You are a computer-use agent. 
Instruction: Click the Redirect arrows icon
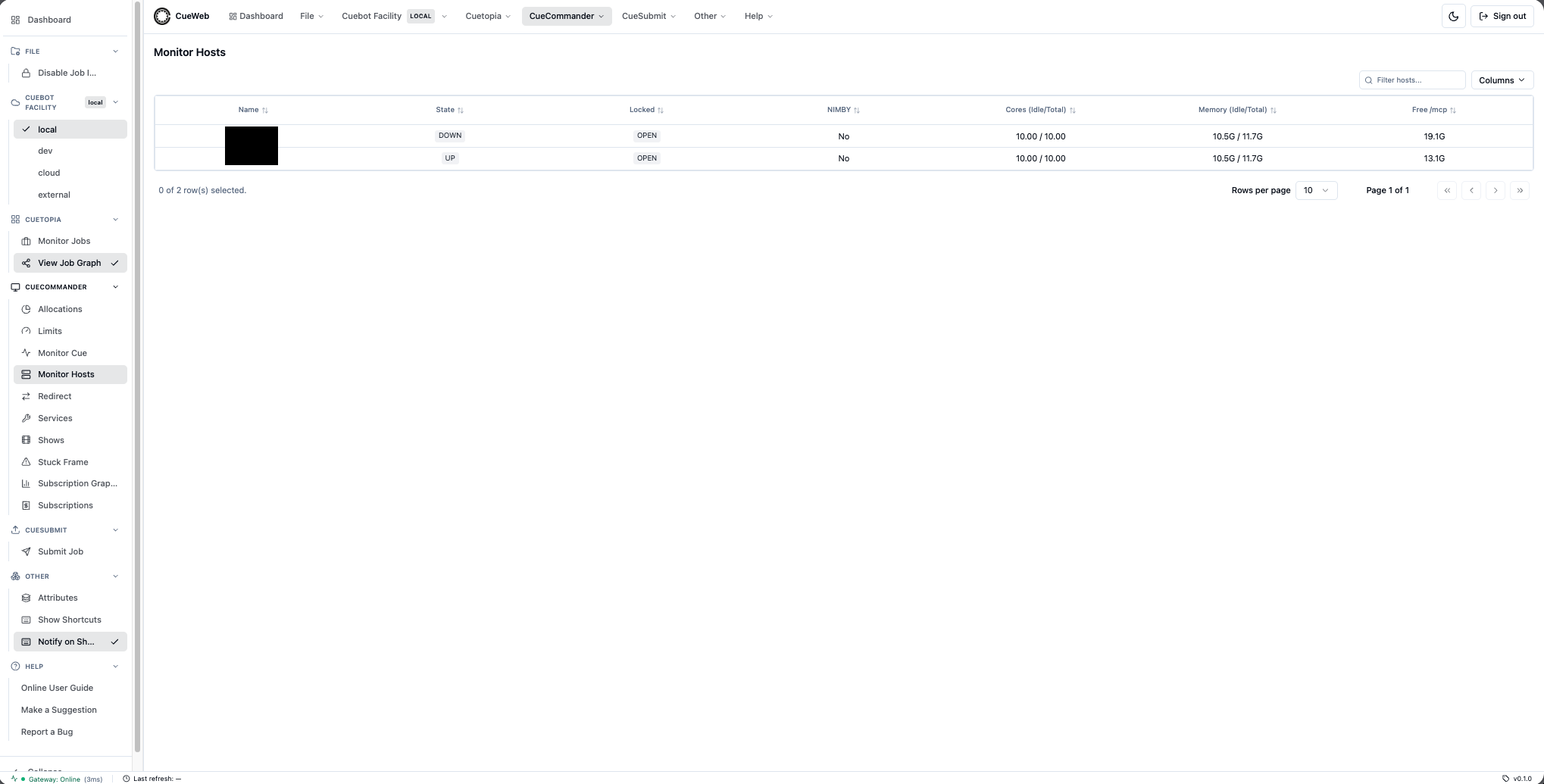coord(26,396)
